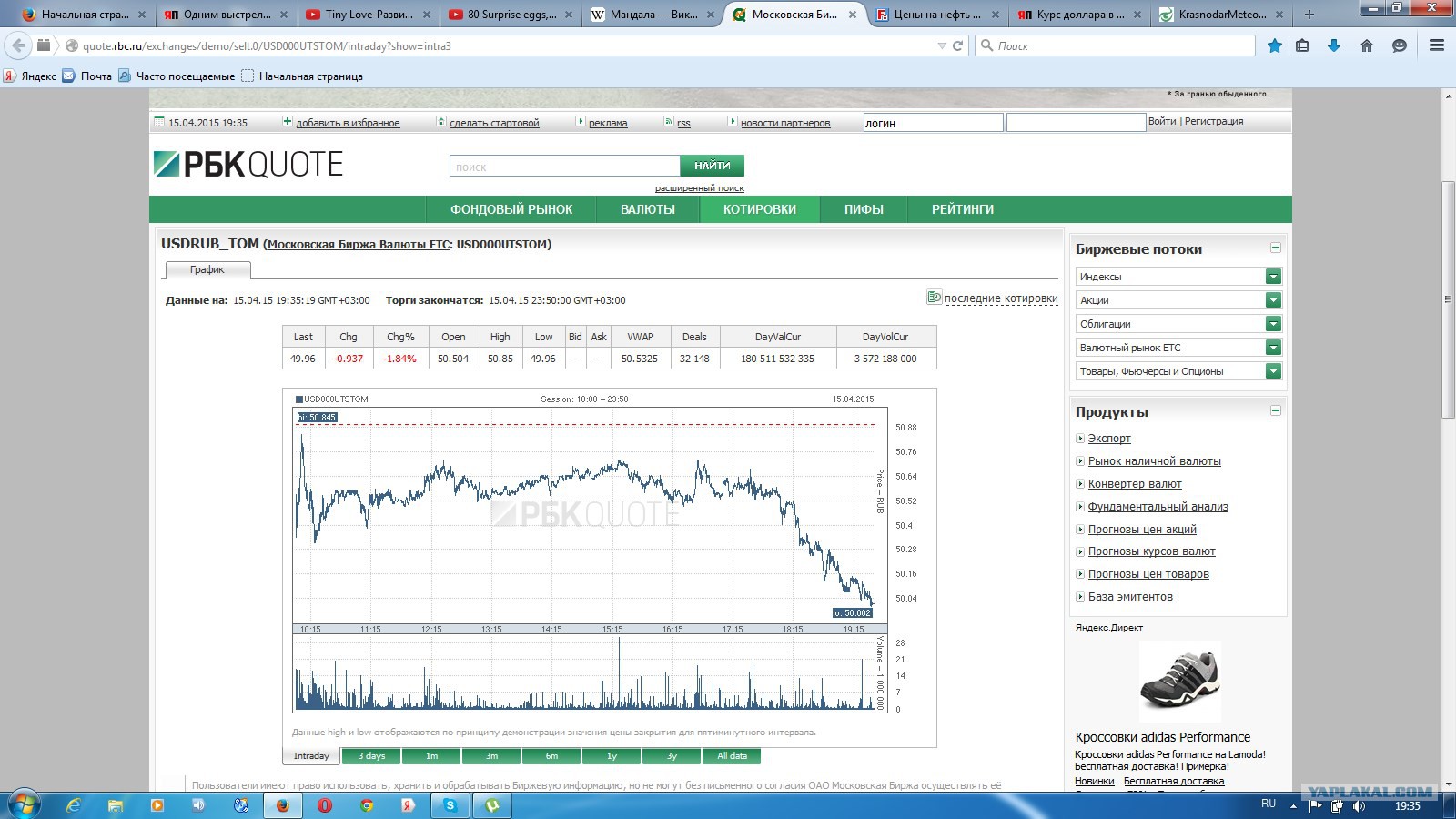Open Skype from the taskbar
The height and width of the screenshot is (819, 1456).
point(450,805)
